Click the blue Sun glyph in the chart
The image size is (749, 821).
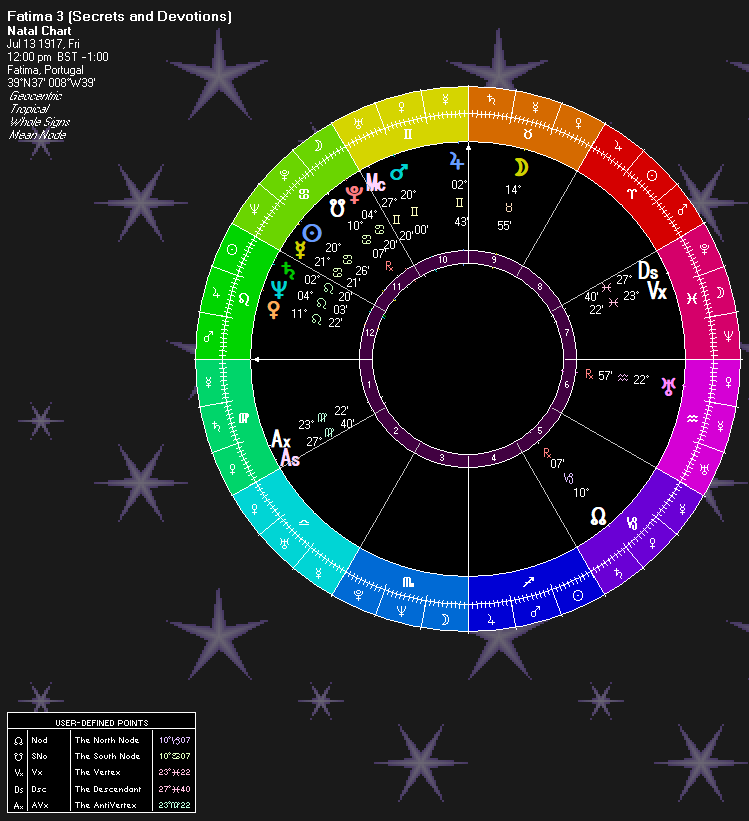pyautogui.click(x=312, y=233)
